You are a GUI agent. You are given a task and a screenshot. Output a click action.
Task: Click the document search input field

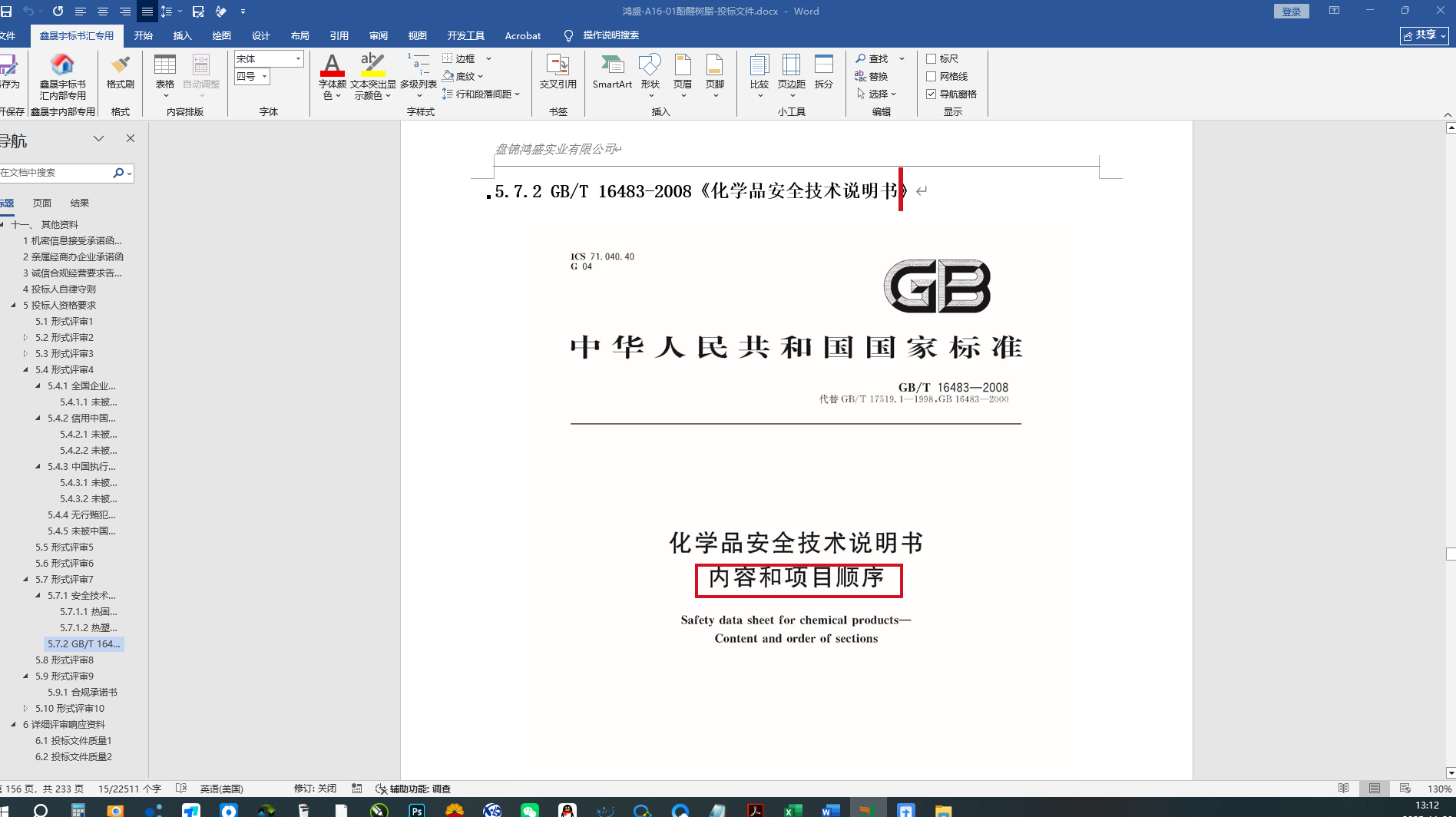55,173
